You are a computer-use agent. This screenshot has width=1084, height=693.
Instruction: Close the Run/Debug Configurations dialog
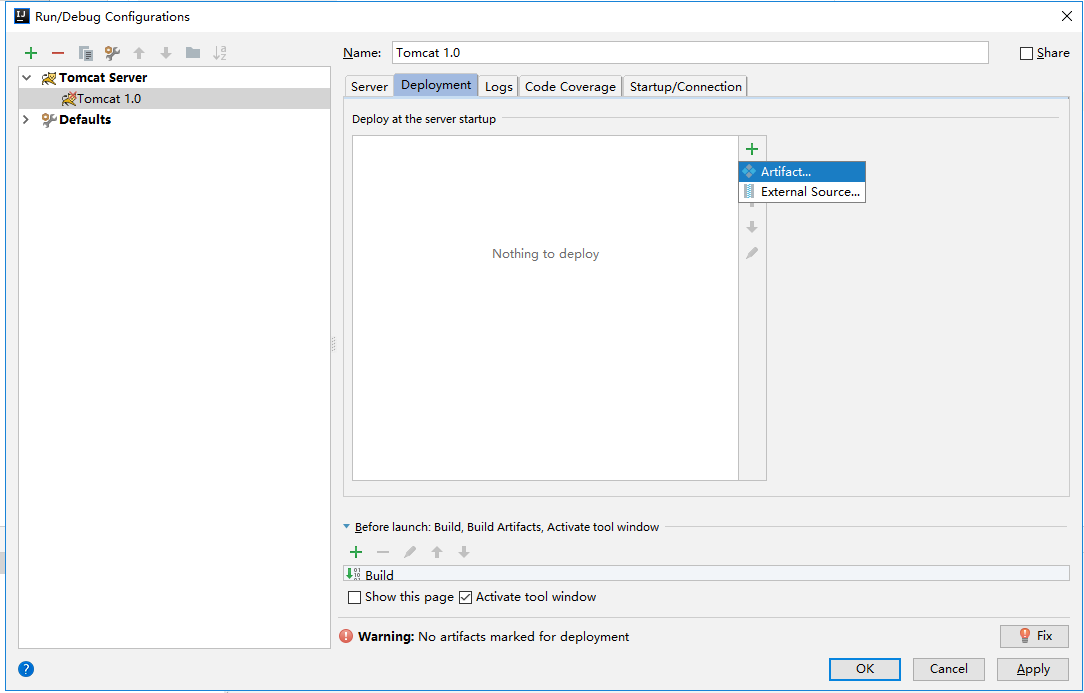pos(1067,16)
